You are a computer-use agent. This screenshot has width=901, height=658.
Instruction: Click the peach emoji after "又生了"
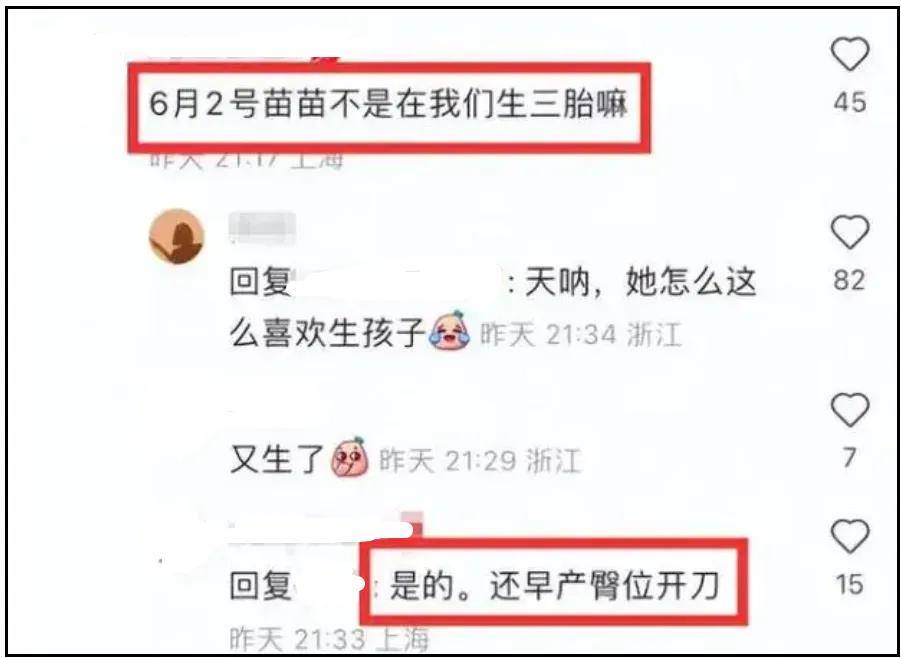350,457
